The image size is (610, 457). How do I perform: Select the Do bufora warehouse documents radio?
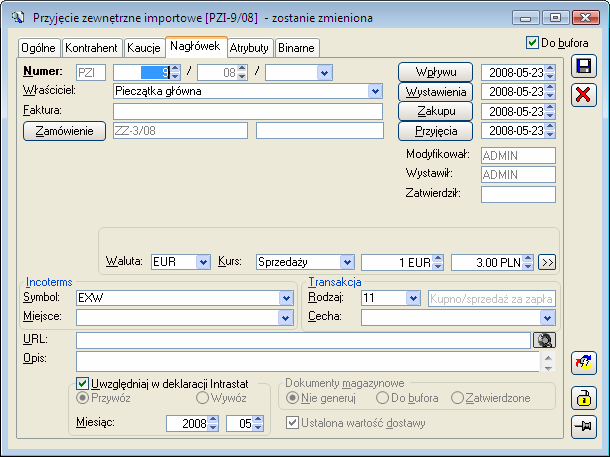[382, 398]
